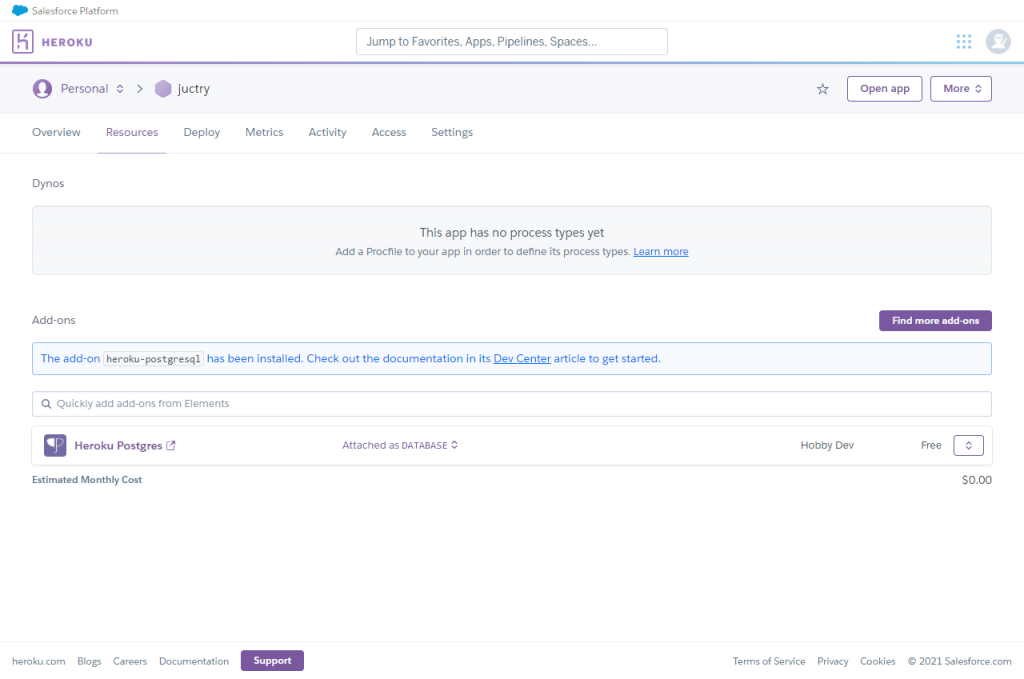This screenshot has height=679, width=1024.
Task: Open the More dropdown menu
Action: (x=961, y=89)
